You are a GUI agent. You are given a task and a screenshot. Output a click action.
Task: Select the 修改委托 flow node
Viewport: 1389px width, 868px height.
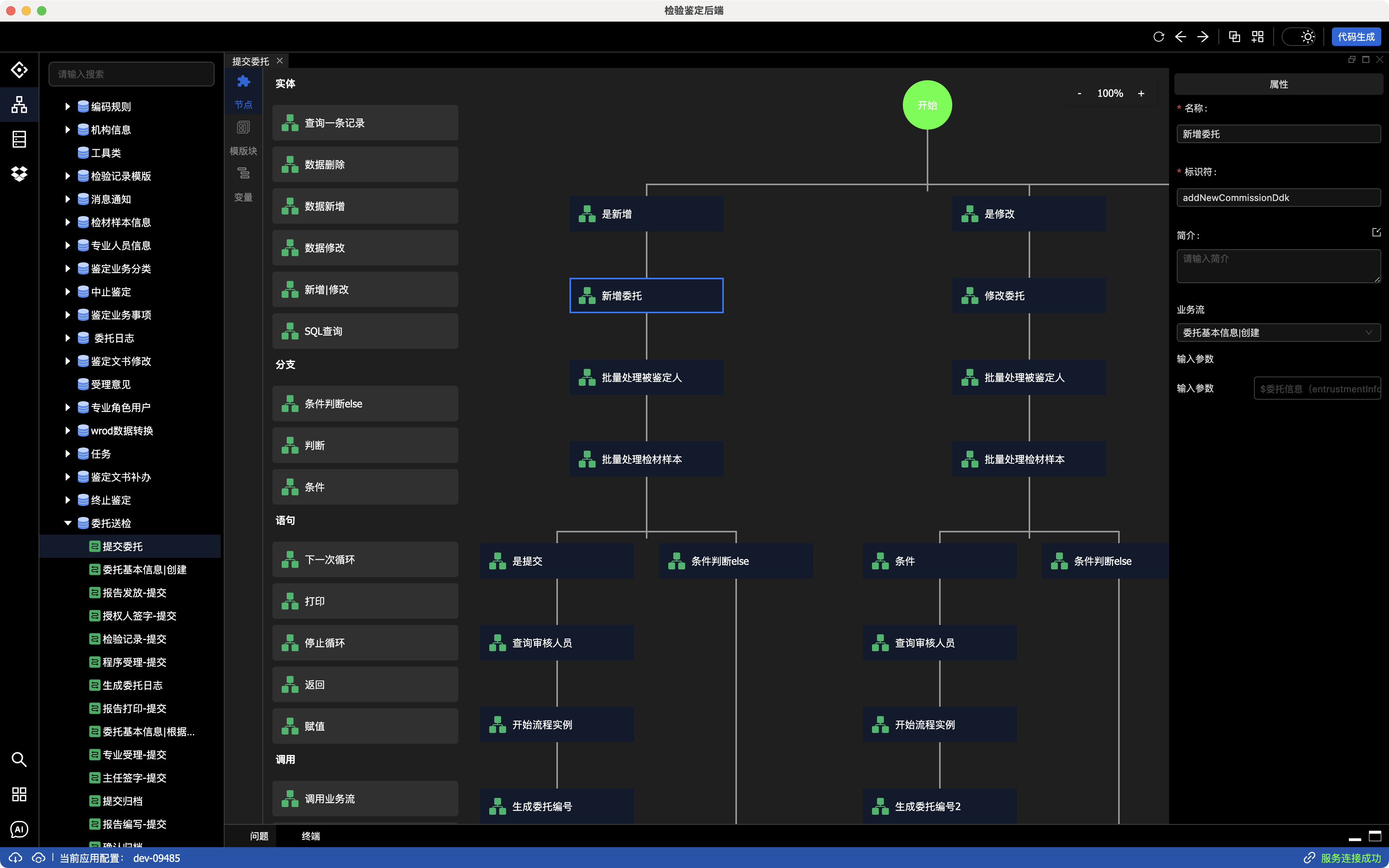click(1029, 296)
